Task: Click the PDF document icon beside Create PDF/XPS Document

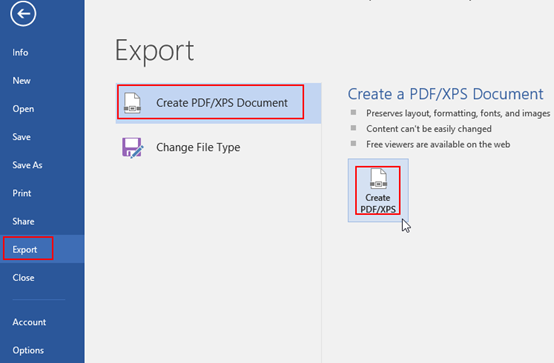Action: tap(132, 103)
